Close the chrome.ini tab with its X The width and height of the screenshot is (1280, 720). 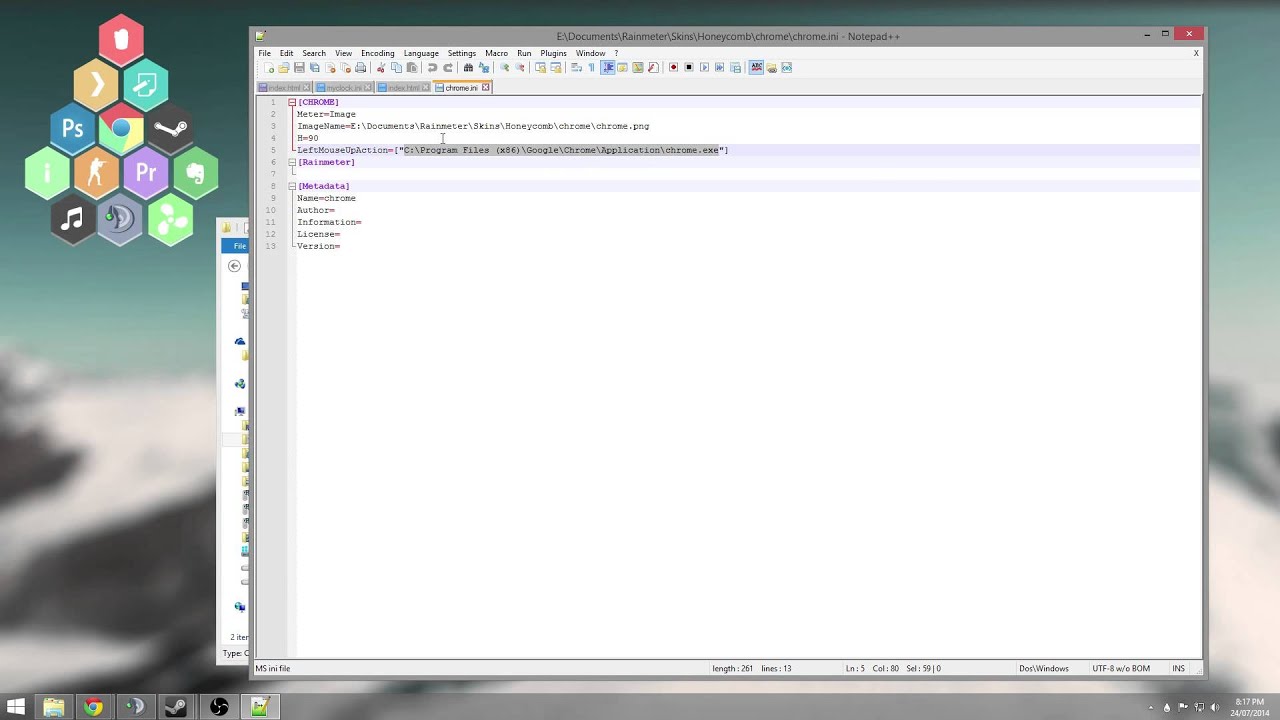point(486,88)
